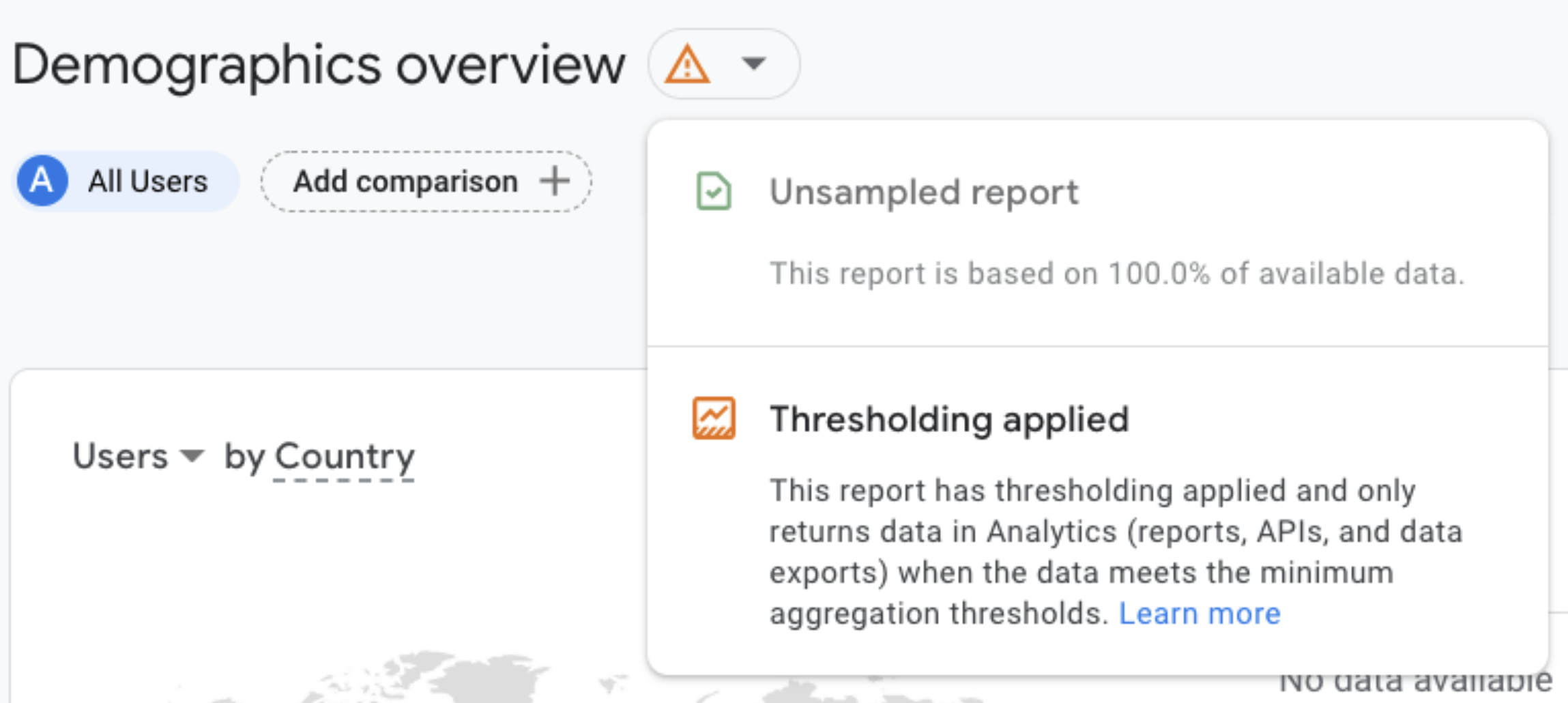Select the Unsampled report heading
Screen dimensions: 1568x703
pyautogui.click(x=924, y=192)
